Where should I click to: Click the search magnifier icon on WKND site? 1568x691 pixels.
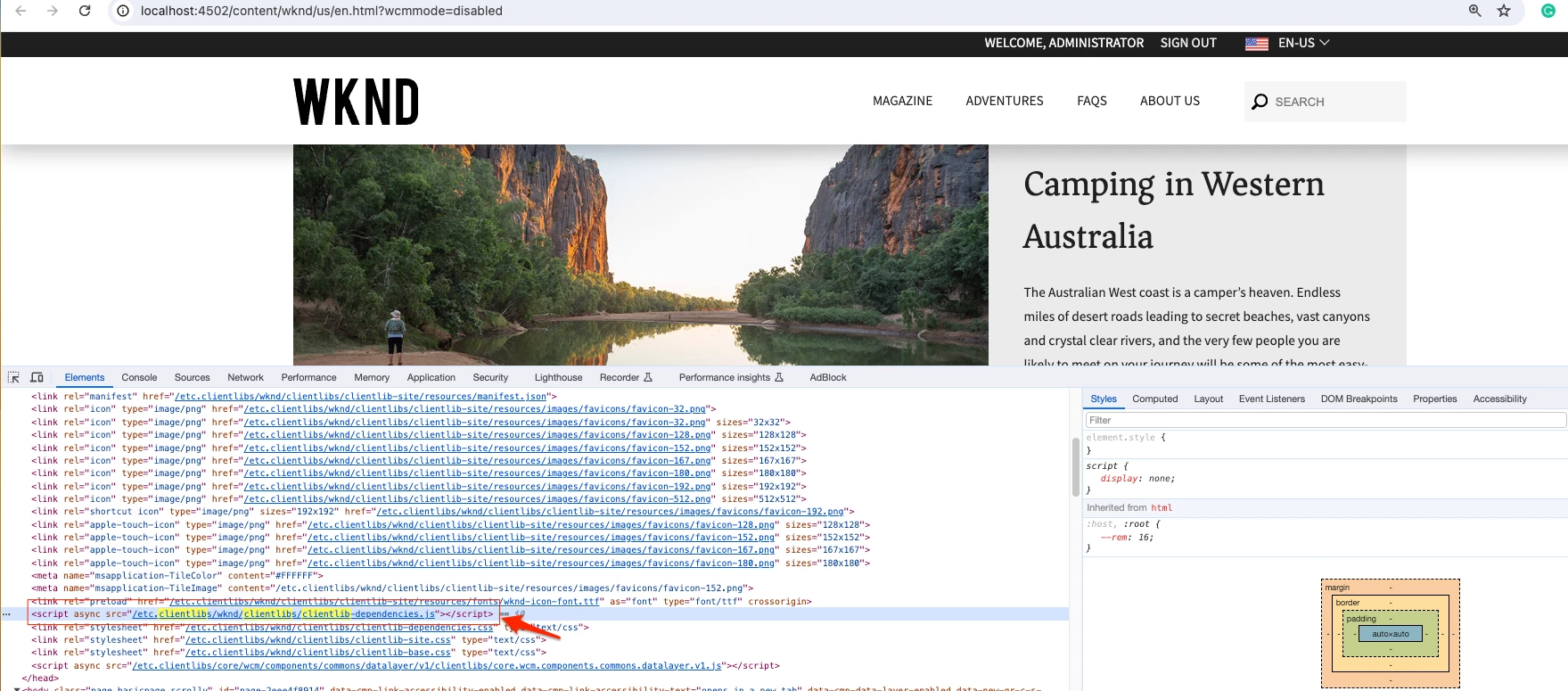click(x=1260, y=102)
